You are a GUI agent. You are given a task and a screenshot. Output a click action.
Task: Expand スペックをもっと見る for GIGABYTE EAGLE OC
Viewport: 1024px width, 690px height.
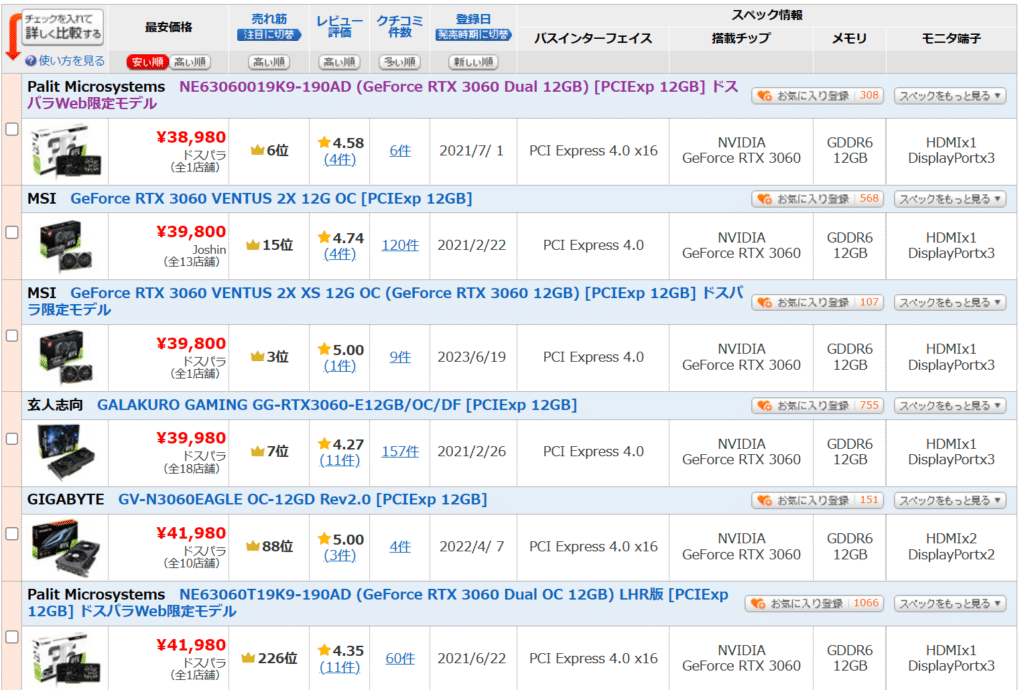pyautogui.click(x=950, y=501)
